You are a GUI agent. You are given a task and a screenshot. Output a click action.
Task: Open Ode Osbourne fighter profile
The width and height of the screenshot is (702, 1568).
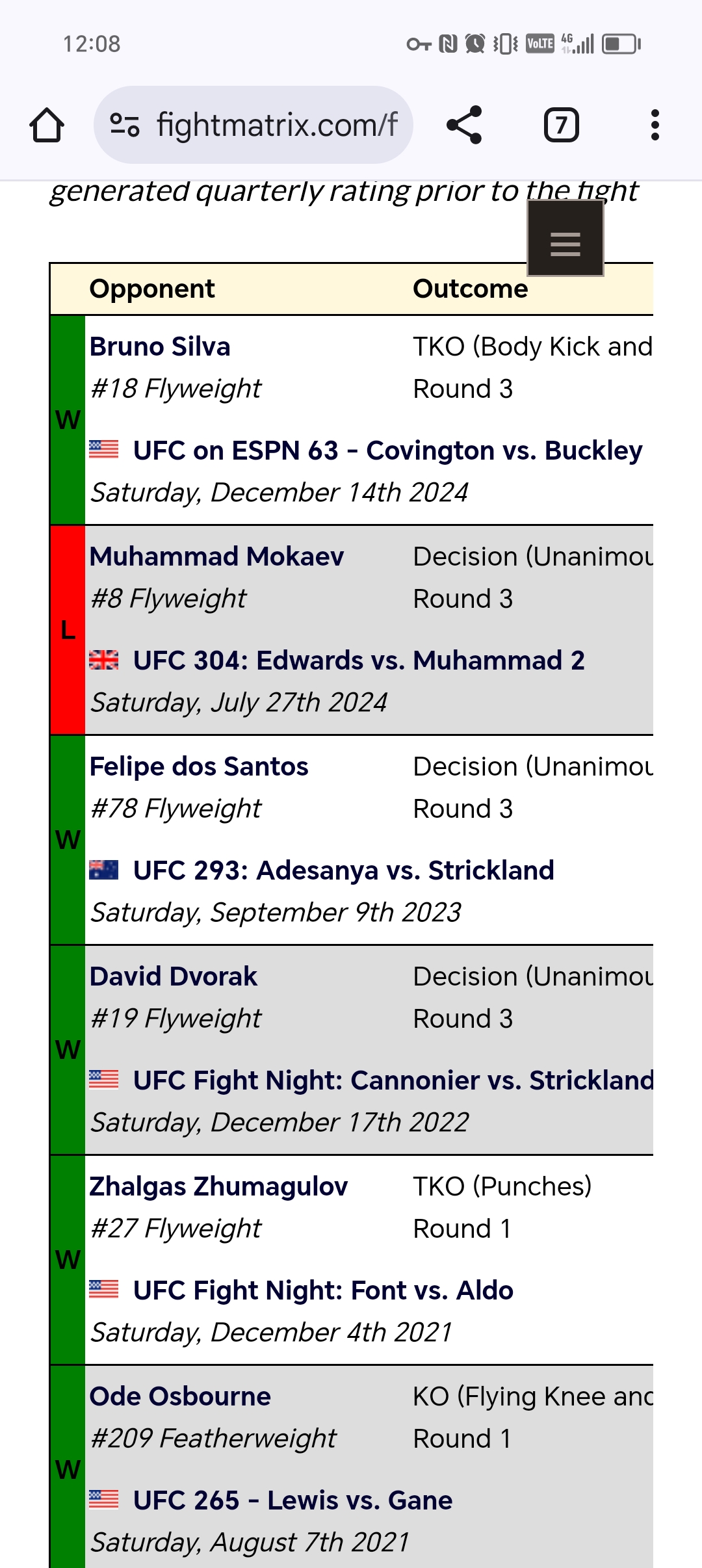pyautogui.click(x=180, y=1396)
